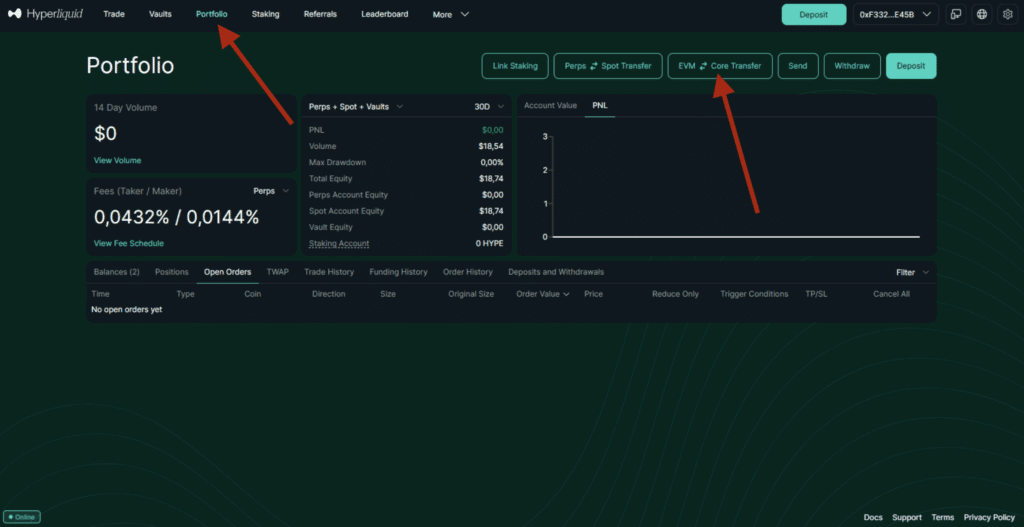Image resolution: width=1024 pixels, height=527 pixels.
Task: Expand the Perps + Spot + Vaults selector
Action: (356, 106)
